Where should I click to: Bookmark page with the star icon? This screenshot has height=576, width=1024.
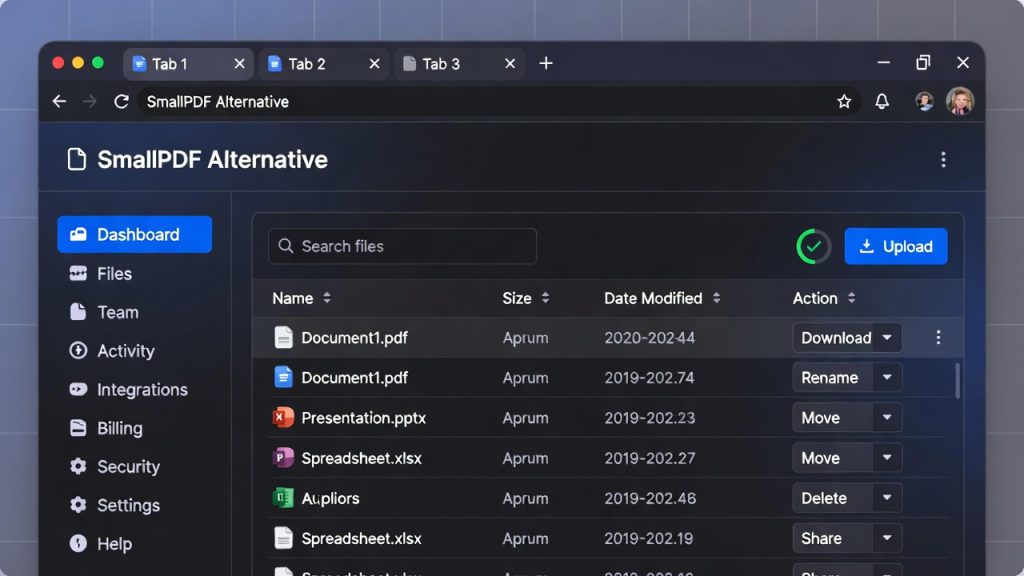tap(844, 101)
